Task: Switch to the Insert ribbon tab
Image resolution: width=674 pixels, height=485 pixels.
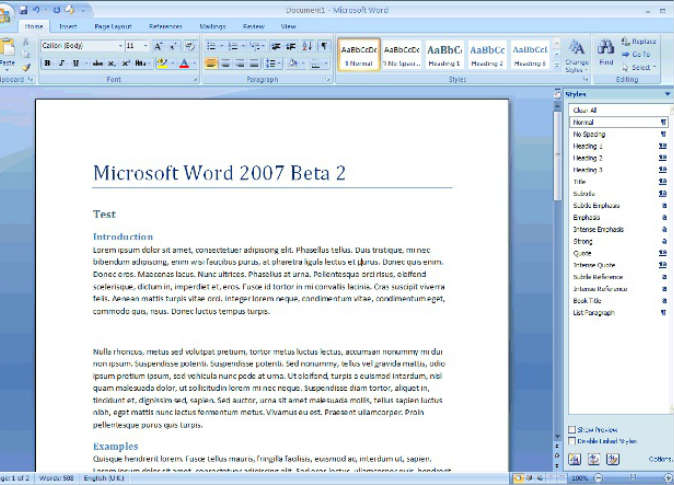Action: pyautogui.click(x=68, y=26)
